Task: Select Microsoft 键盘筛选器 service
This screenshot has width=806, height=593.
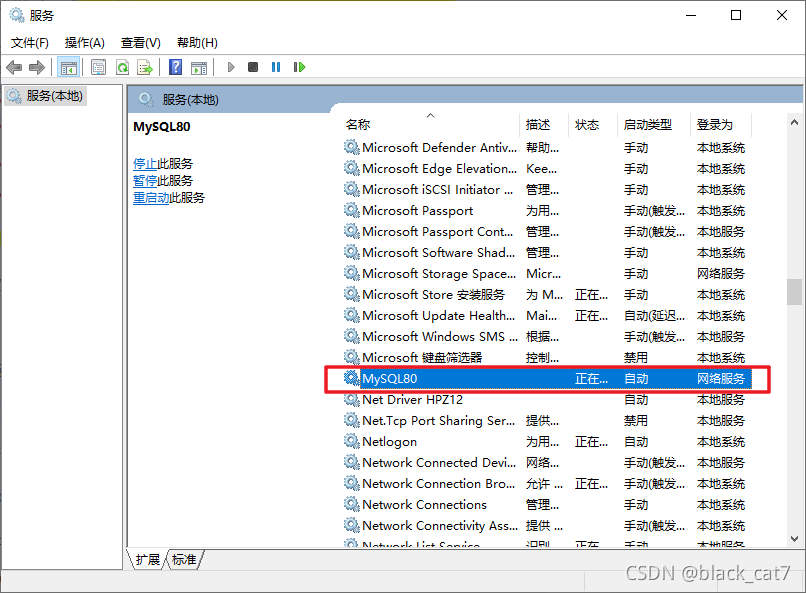Action: [x=547, y=358]
